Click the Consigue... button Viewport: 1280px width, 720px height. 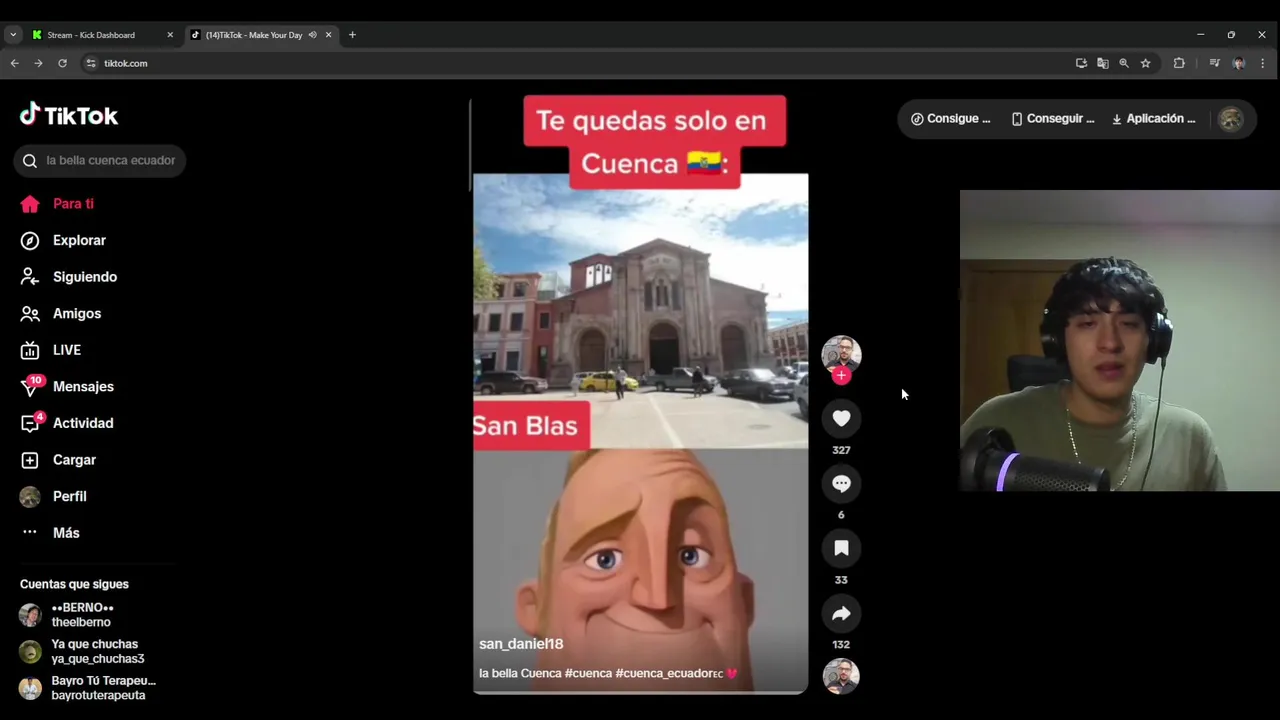point(950,119)
